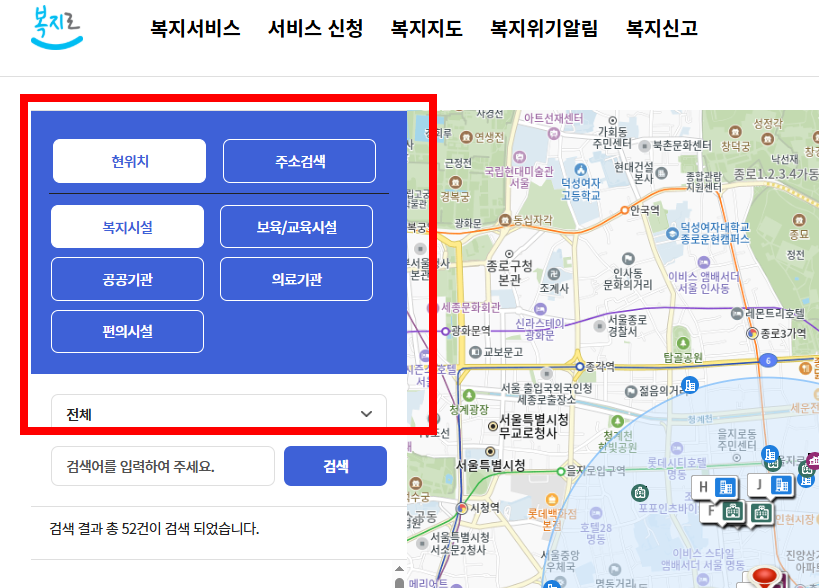The height and width of the screenshot is (588, 819).
Task: Click the green hospital icon near 인현시장
Action: tap(762, 512)
